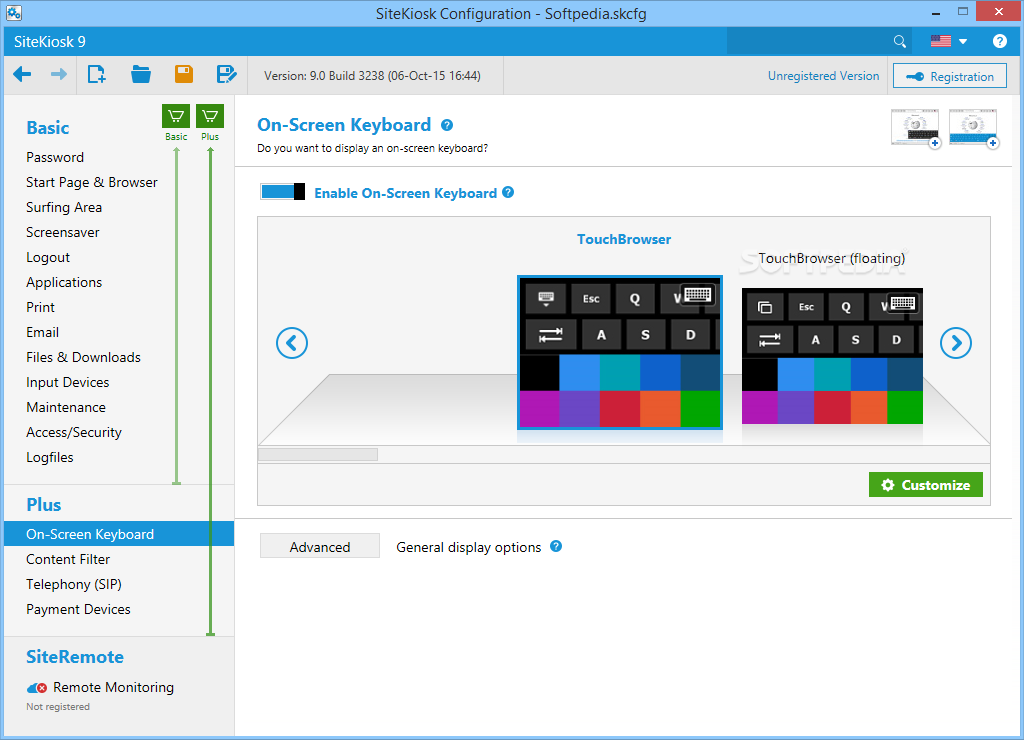This screenshot has height=740, width=1024.
Task: Select Print in the sidebar
Action: pyautogui.click(x=40, y=307)
